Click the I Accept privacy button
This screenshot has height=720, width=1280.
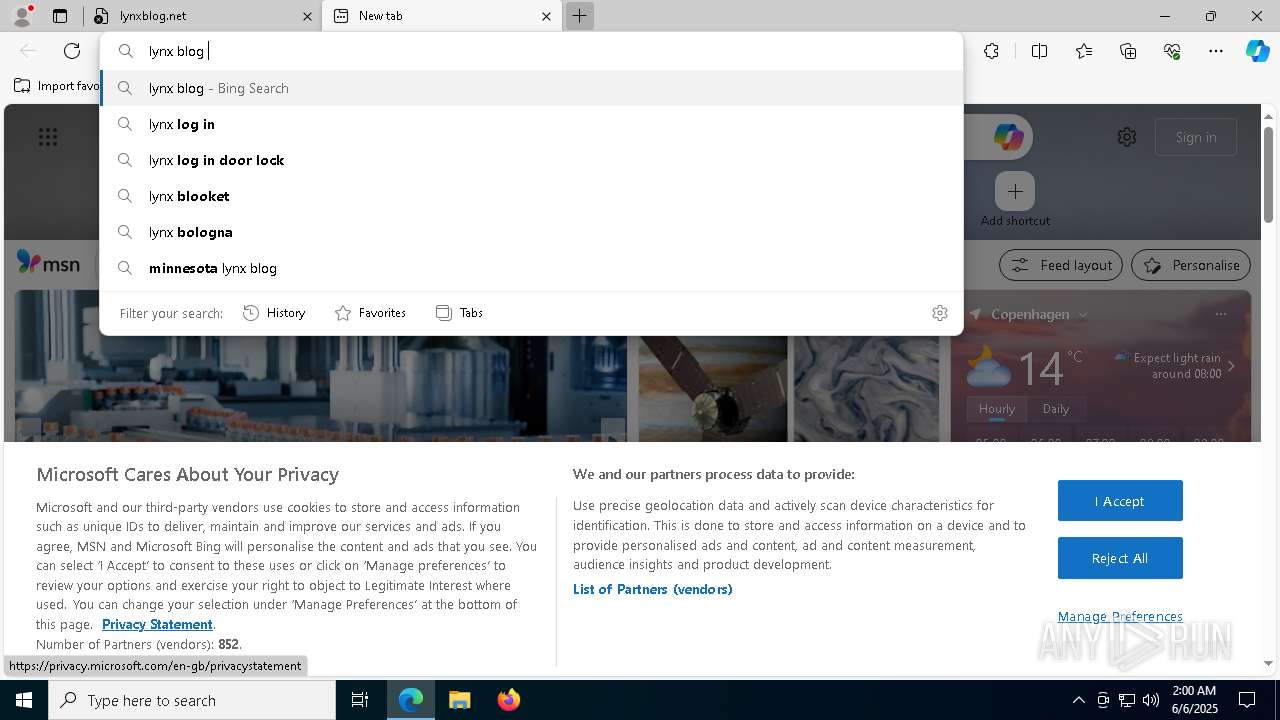1120,501
